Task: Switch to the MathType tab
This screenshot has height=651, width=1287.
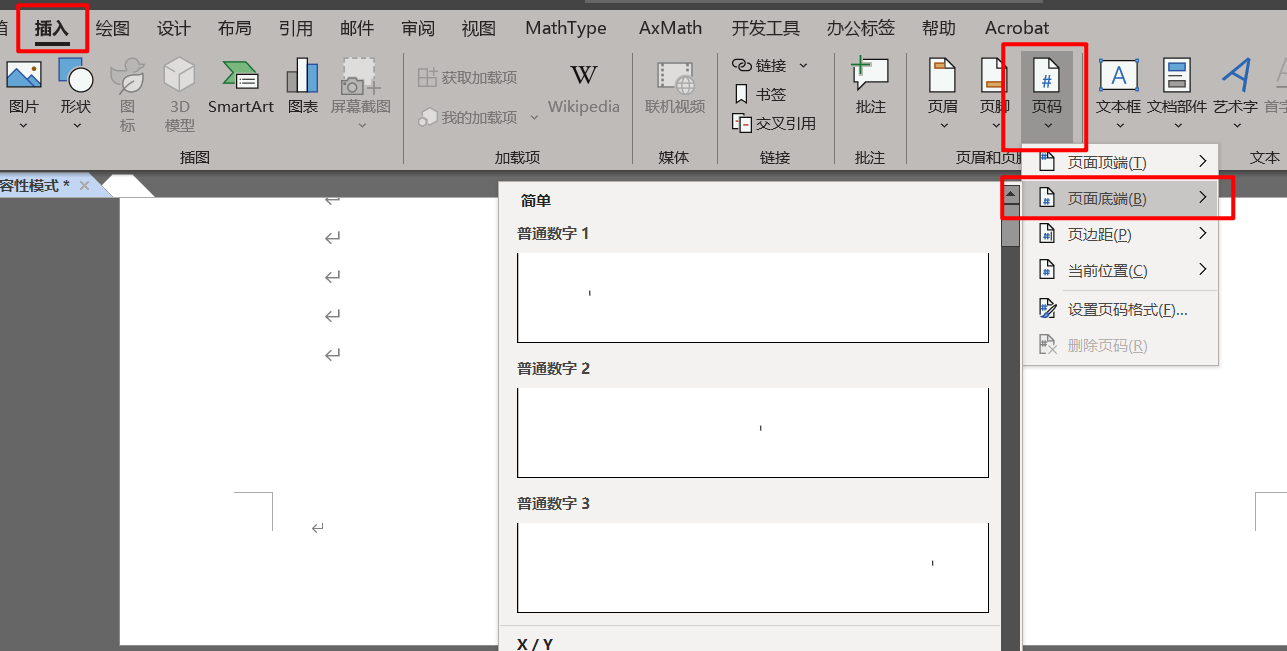Action: [566, 28]
